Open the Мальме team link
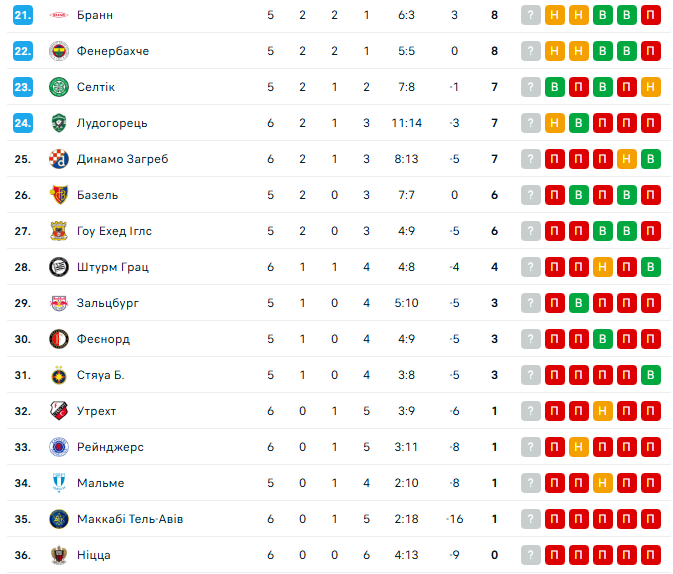The image size is (673, 574). point(100,483)
